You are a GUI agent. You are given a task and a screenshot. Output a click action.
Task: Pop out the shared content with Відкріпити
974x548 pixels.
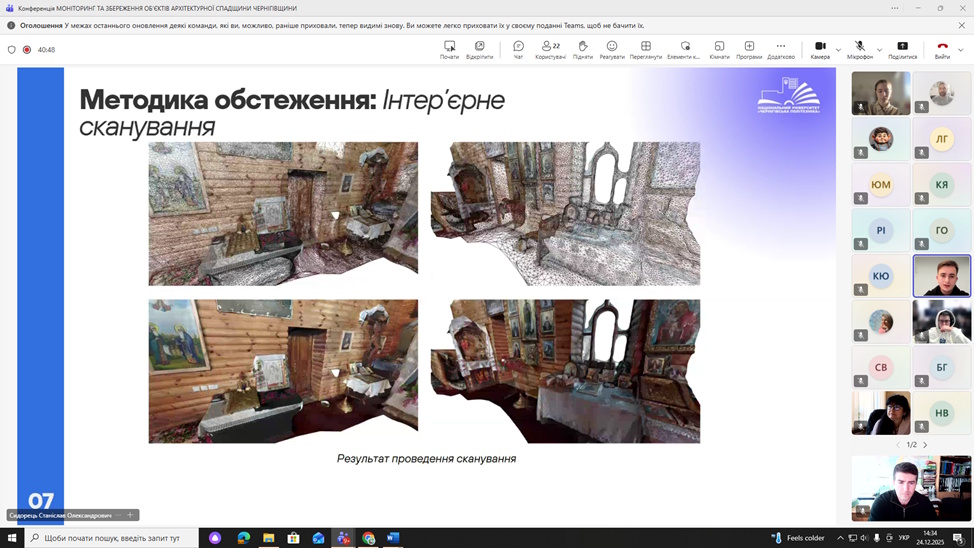coord(479,49)
